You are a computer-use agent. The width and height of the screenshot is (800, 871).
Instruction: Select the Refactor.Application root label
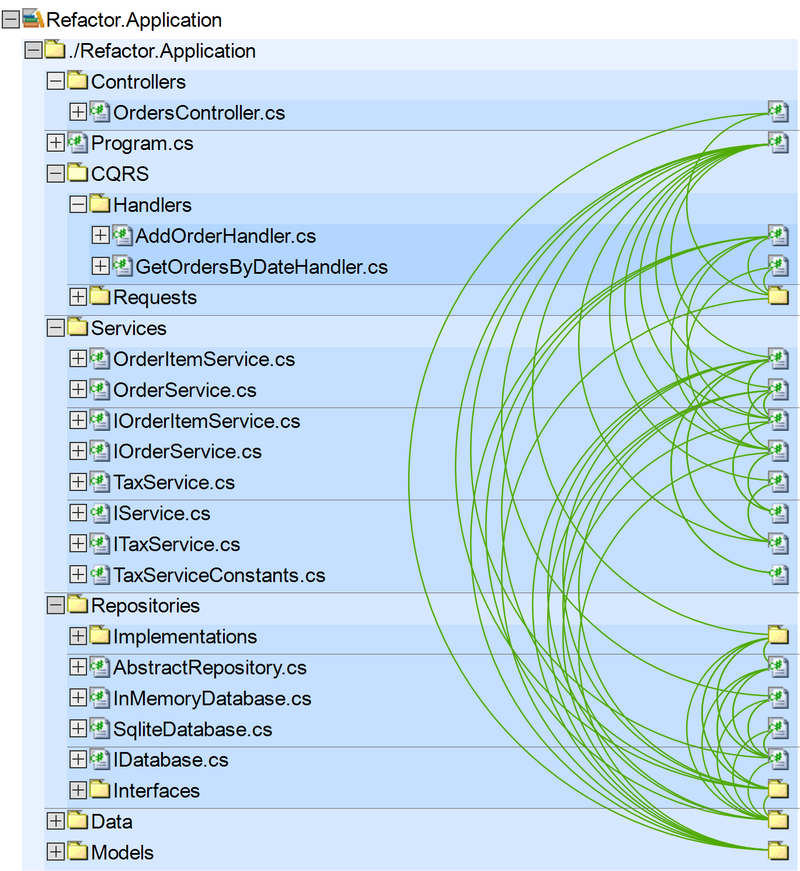(x=134, y=20)
